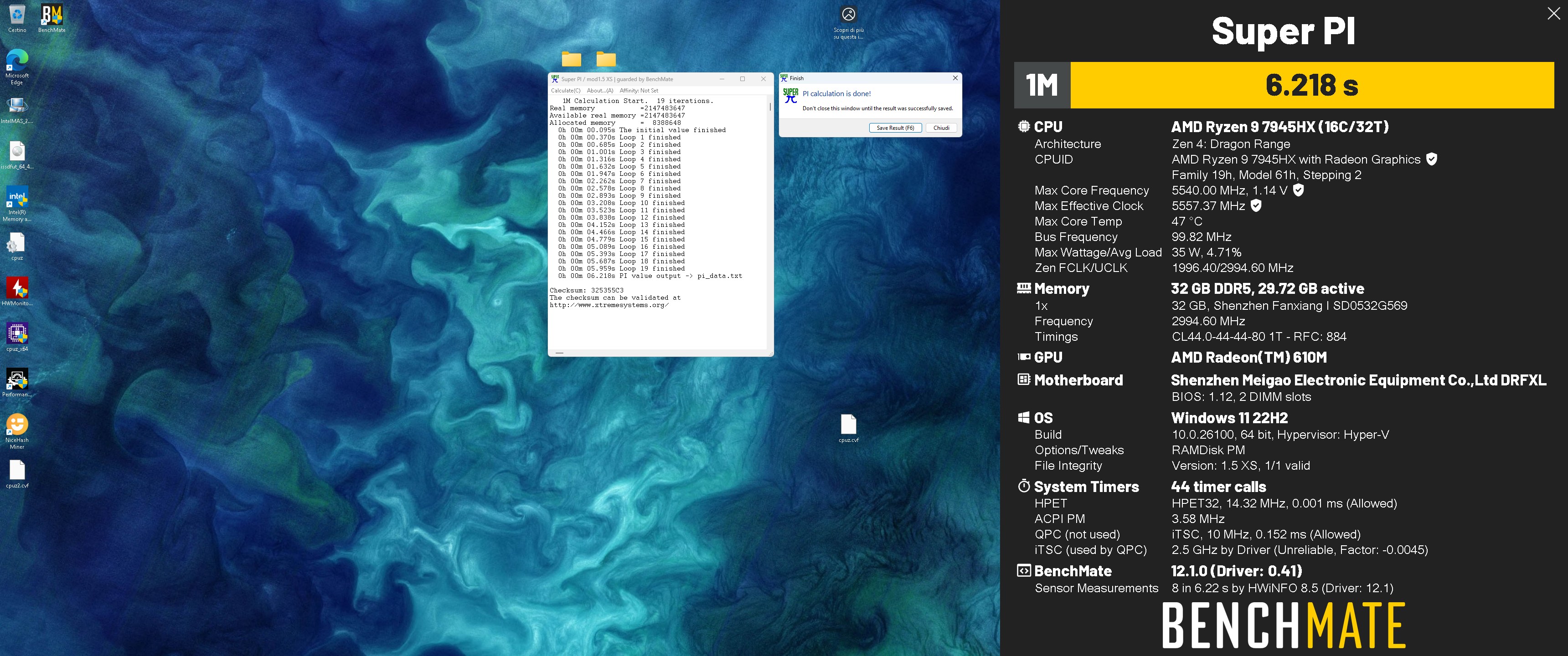Click Save Result (F6) button
The height and width of the screenshot is (656, 1568).
pyautogui.click(x=895, y=128)
